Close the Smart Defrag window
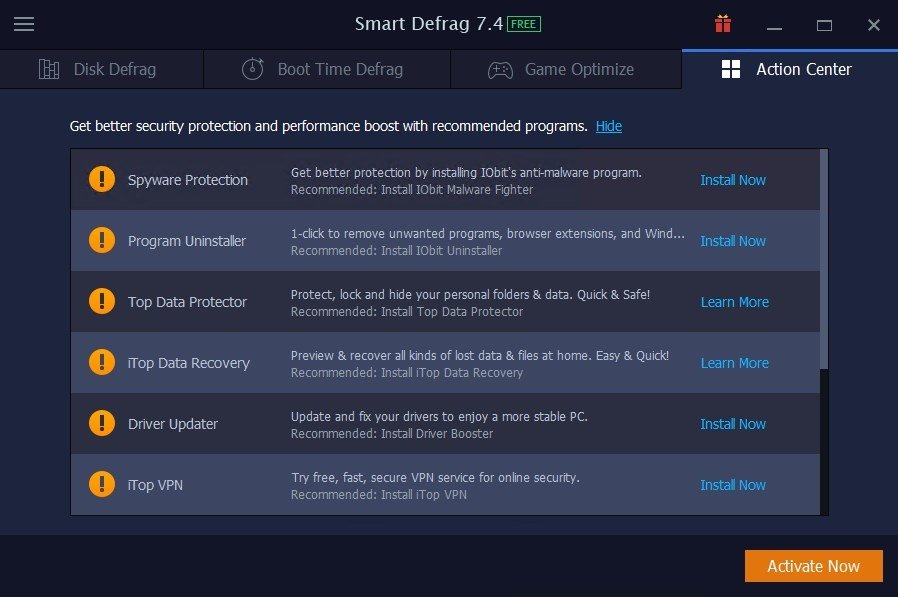Viewport: 898px width, 597px height. (x=873, y=25)
